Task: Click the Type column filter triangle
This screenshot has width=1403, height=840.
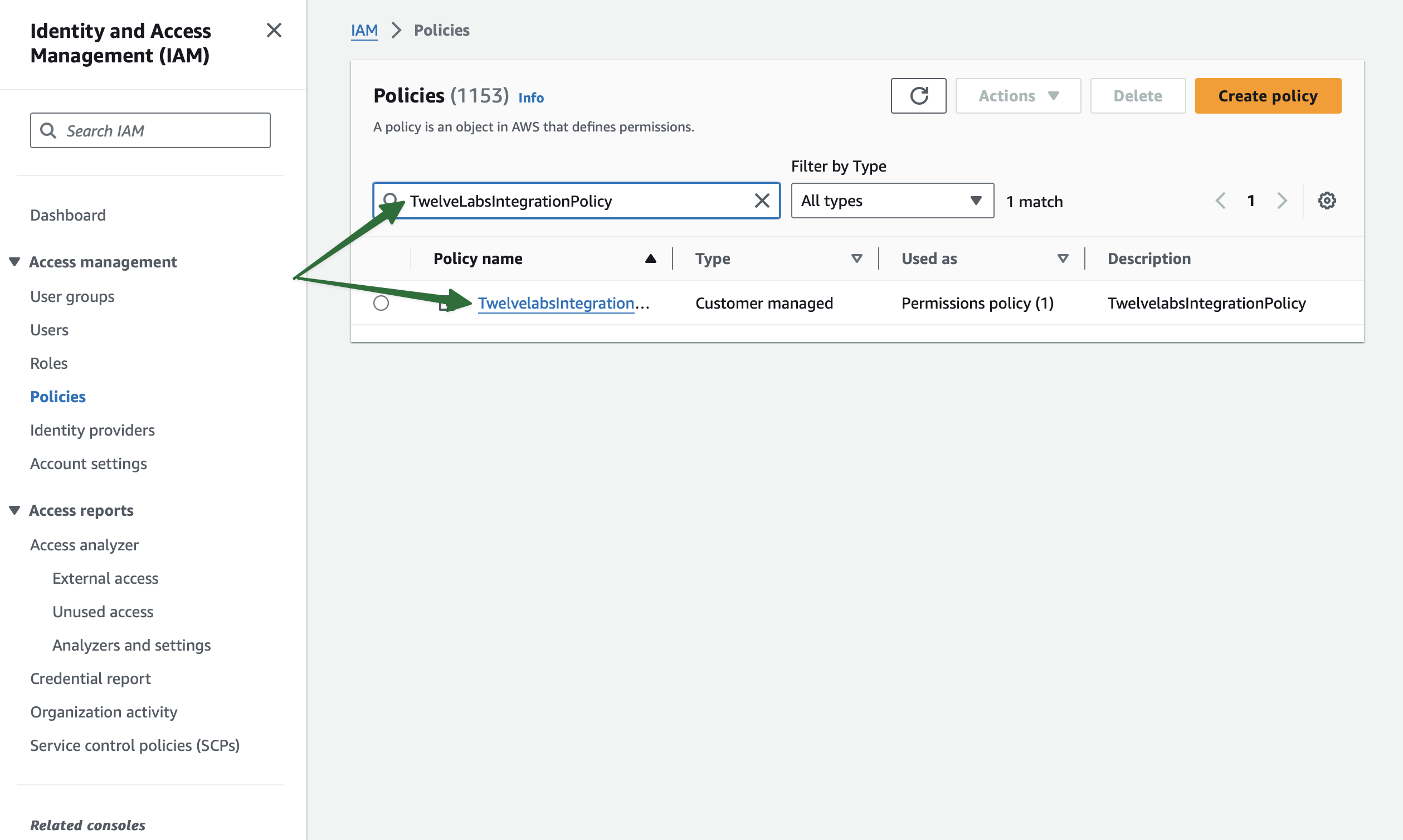Action: tap(856, 258)
